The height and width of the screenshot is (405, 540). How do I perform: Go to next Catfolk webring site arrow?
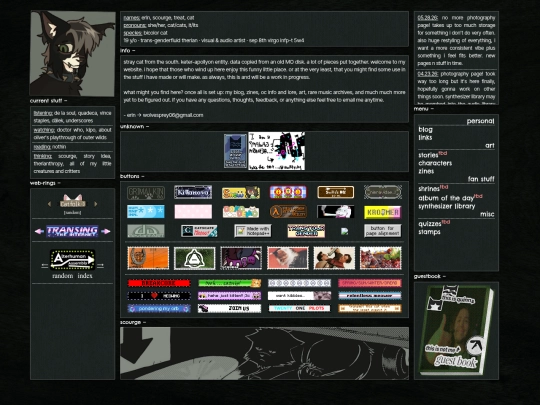(x=96, y=204)
